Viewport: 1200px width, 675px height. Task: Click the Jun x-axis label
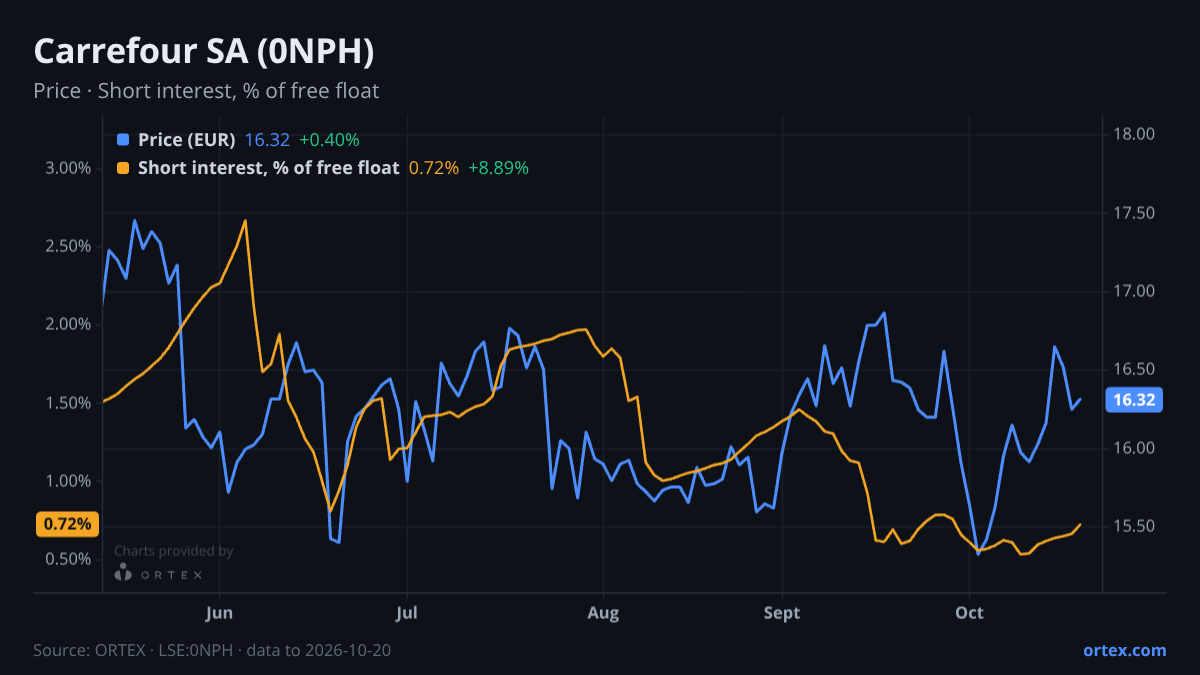[218, 613]
